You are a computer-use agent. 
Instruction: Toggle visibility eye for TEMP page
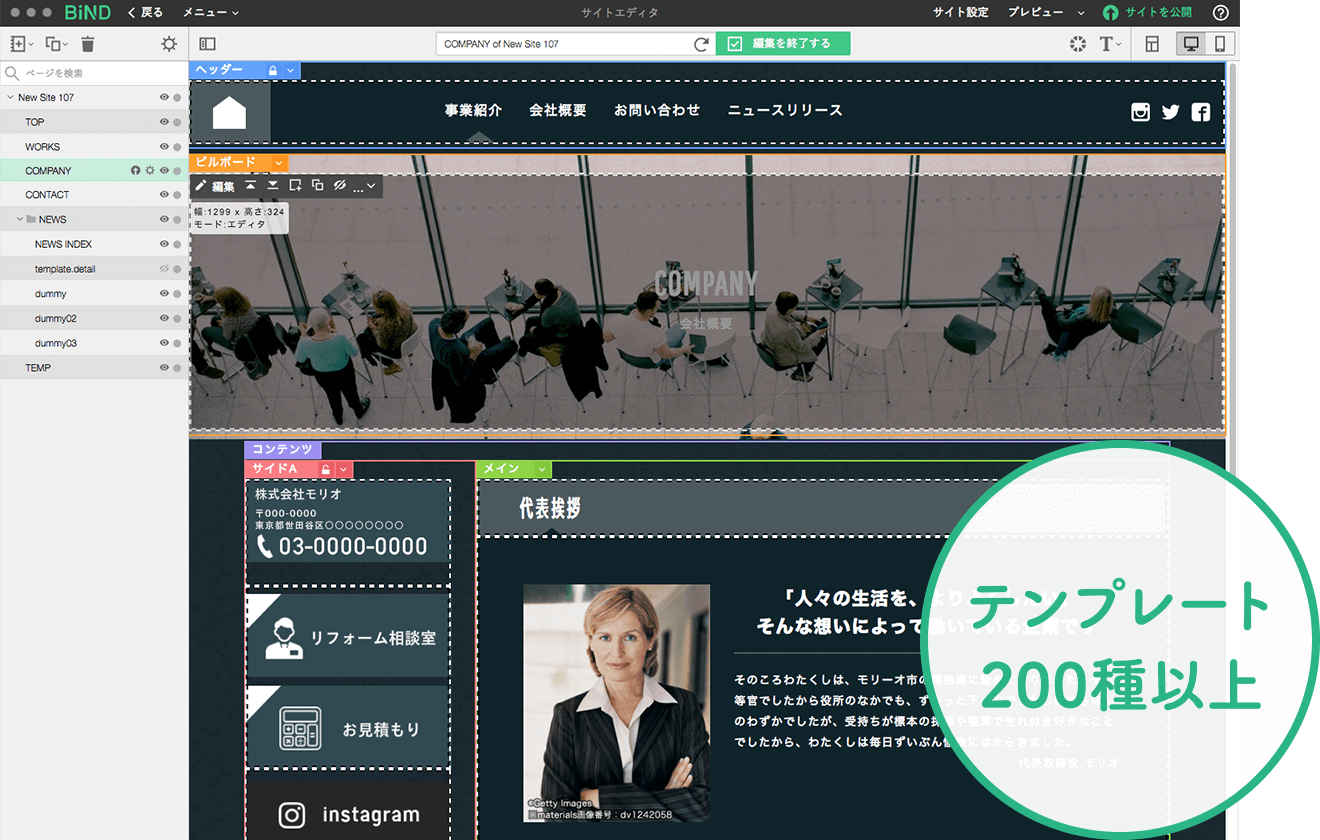coord(164,368)
